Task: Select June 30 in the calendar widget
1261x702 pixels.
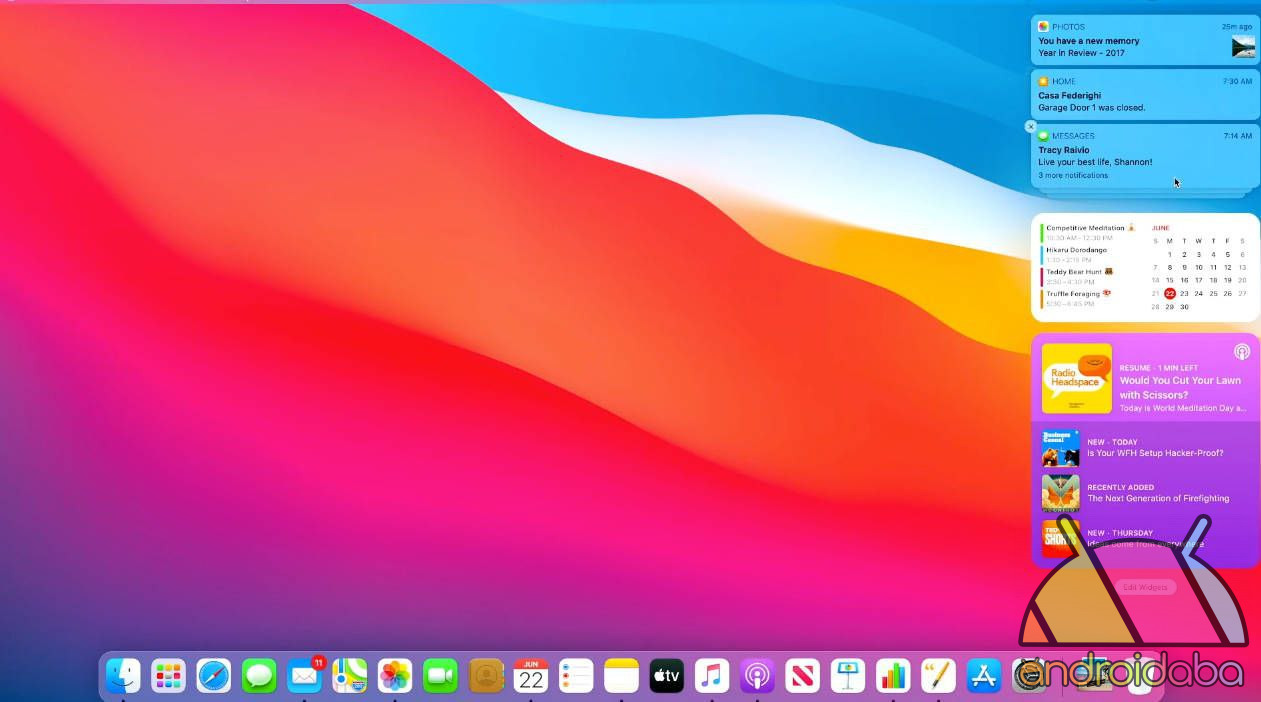Action: [x=1184, y=306]
